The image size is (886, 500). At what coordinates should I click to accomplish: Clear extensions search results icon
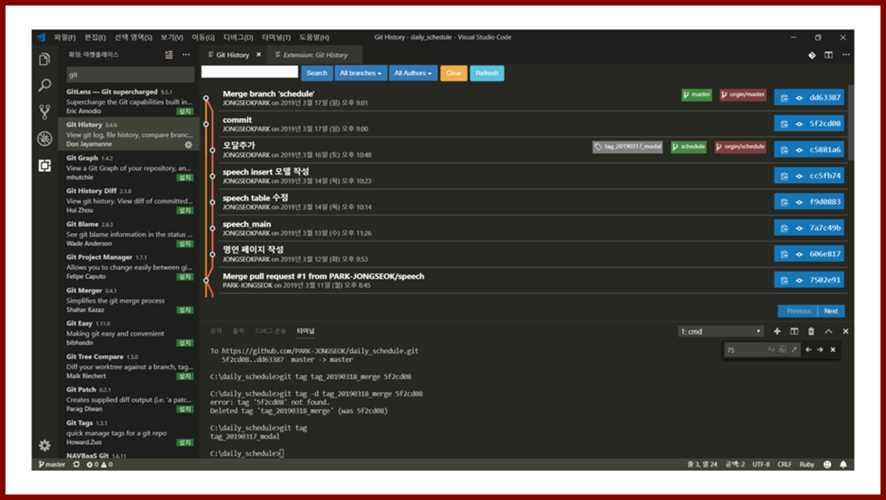pyautogui.click(x=169, y=55)
